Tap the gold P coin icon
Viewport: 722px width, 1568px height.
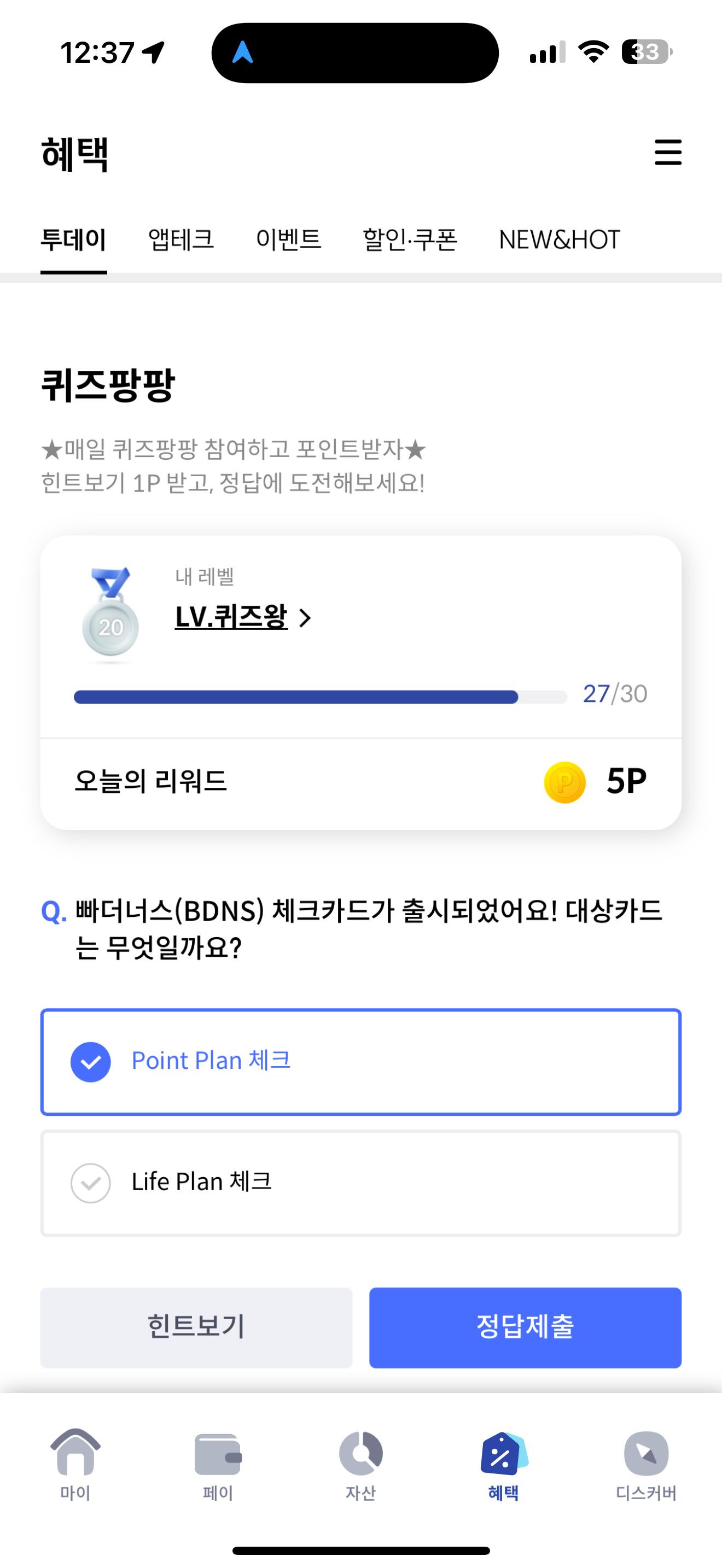pyautogui.click(x=564, y=782)
